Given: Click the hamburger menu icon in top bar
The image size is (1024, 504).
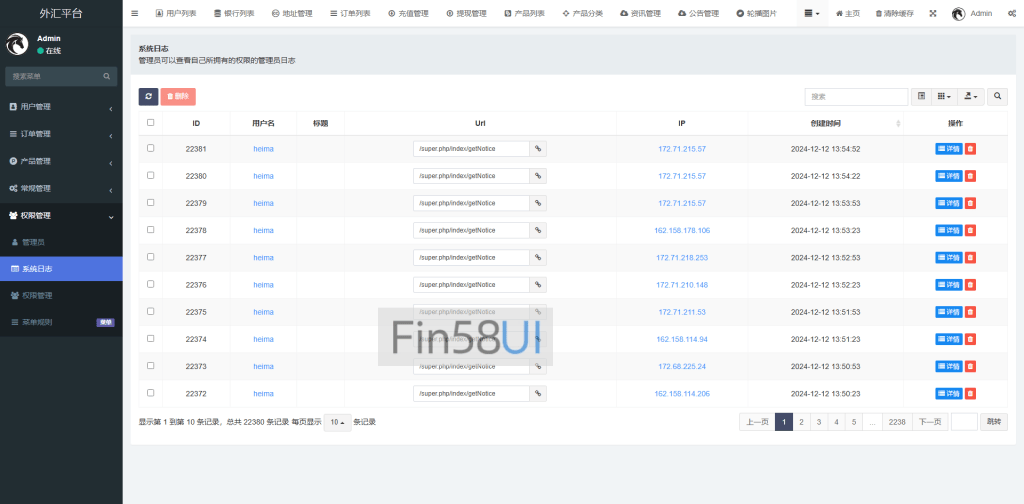Looking at the screenshot, I should (135, 13).
